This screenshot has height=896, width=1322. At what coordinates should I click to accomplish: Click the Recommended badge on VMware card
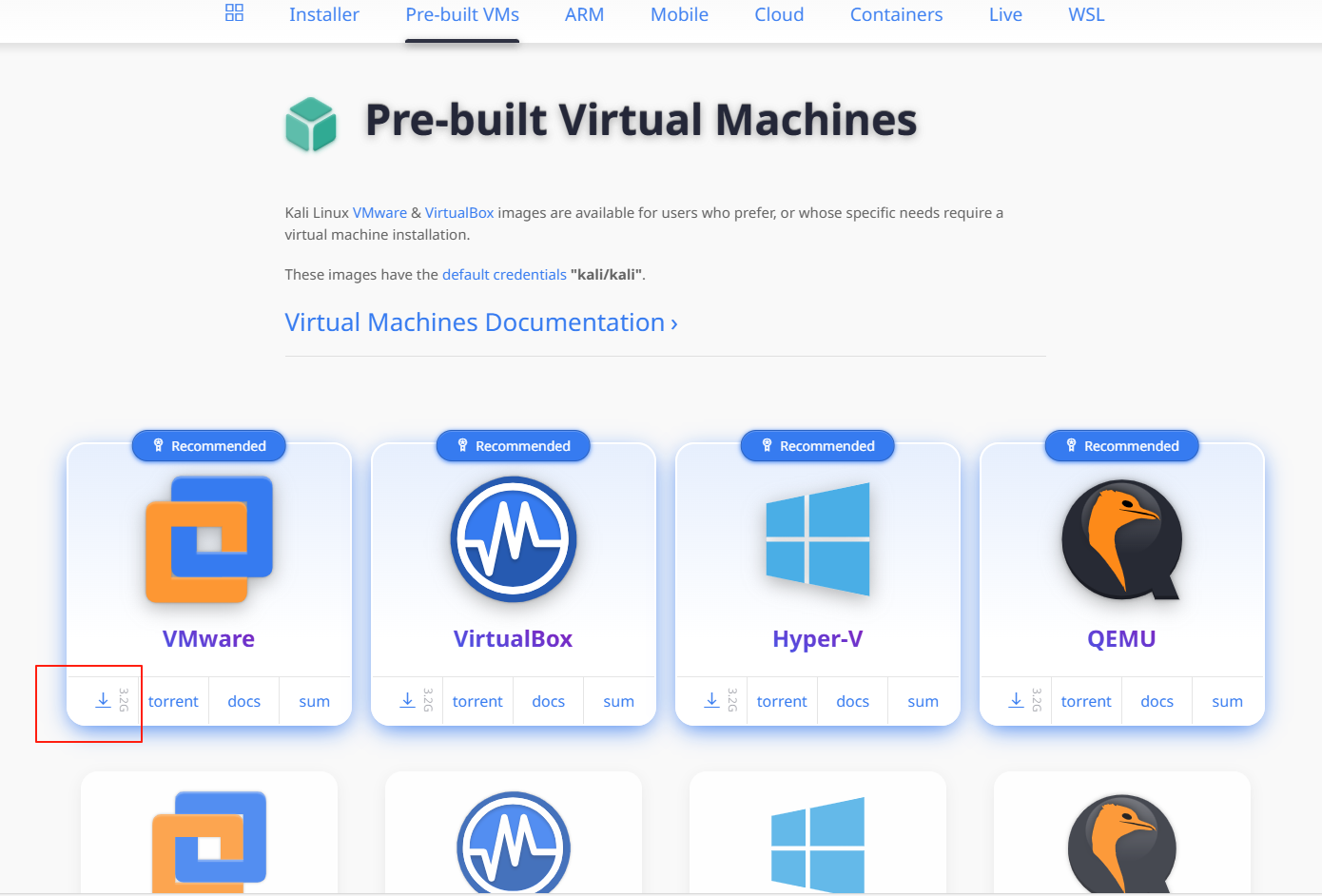[208, 446]
